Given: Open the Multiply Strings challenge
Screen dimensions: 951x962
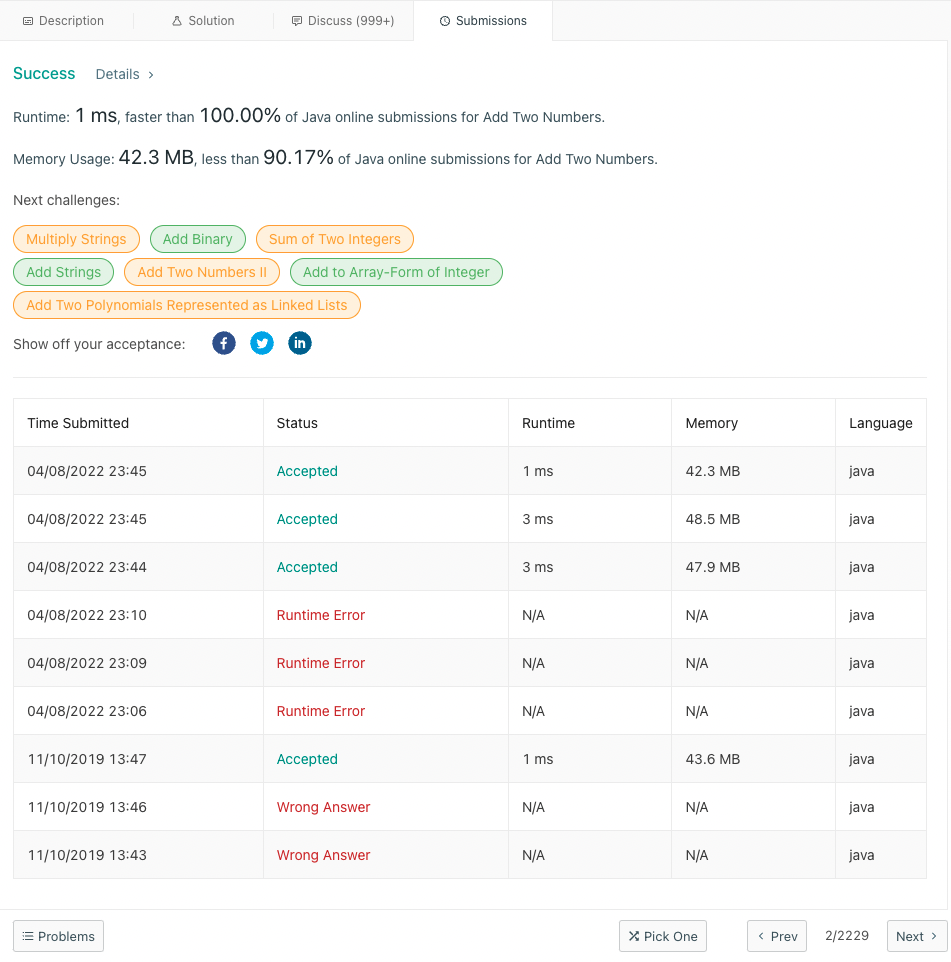Looking at the screenshot, I should [76, 239].
